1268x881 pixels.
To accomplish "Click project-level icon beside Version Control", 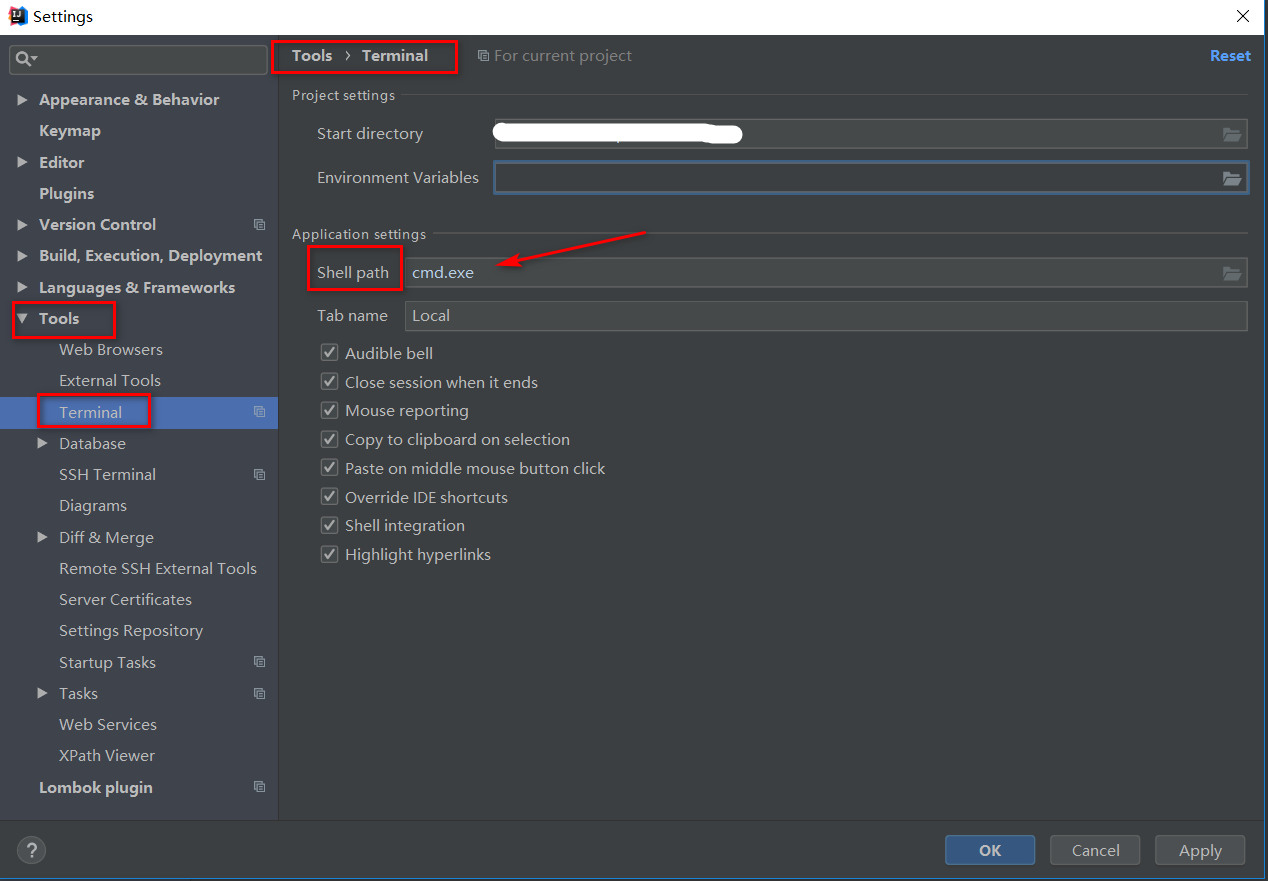I will click(260, 225).
